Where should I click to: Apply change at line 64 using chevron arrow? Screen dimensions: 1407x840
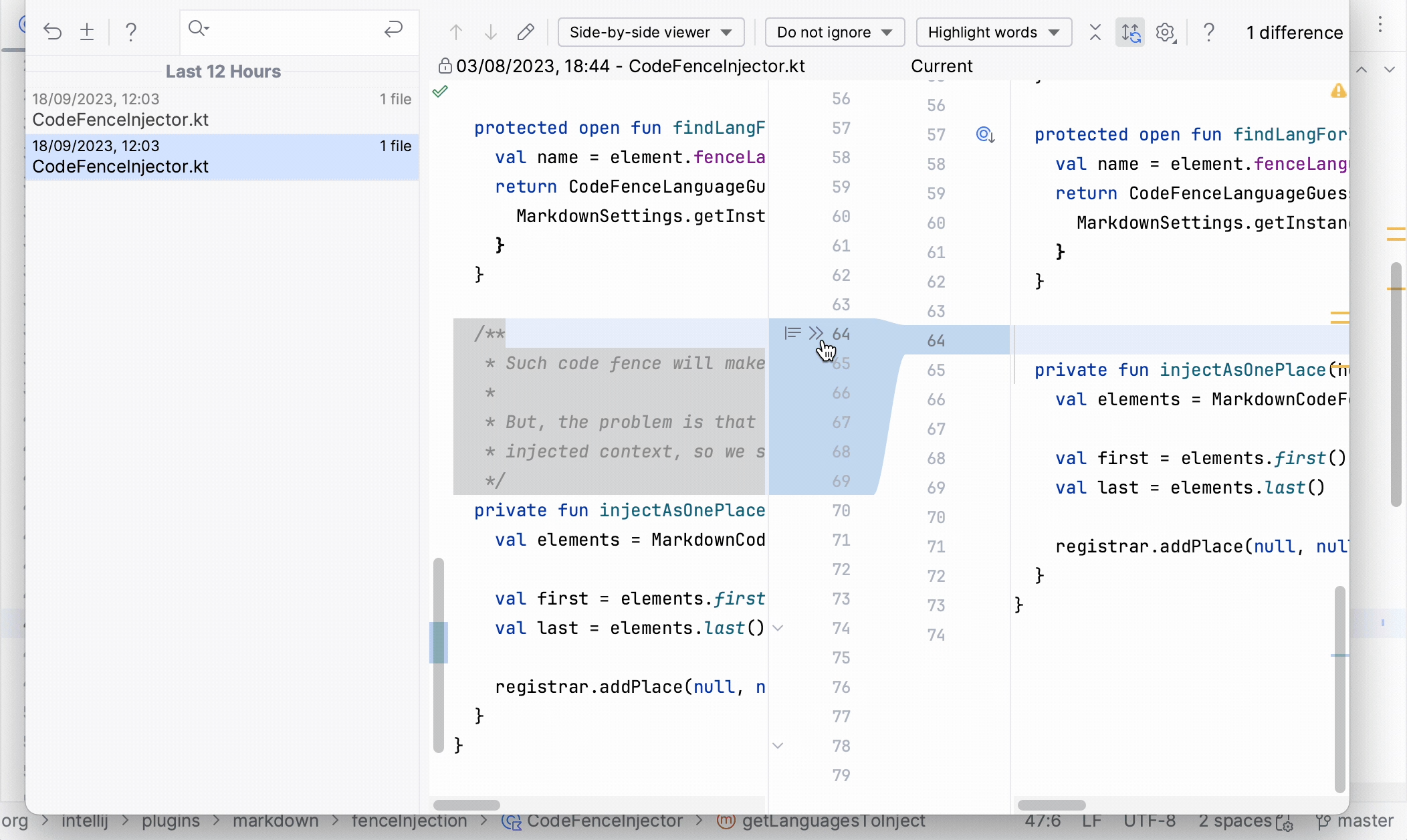pyautogui.click(x=815, y=333)
